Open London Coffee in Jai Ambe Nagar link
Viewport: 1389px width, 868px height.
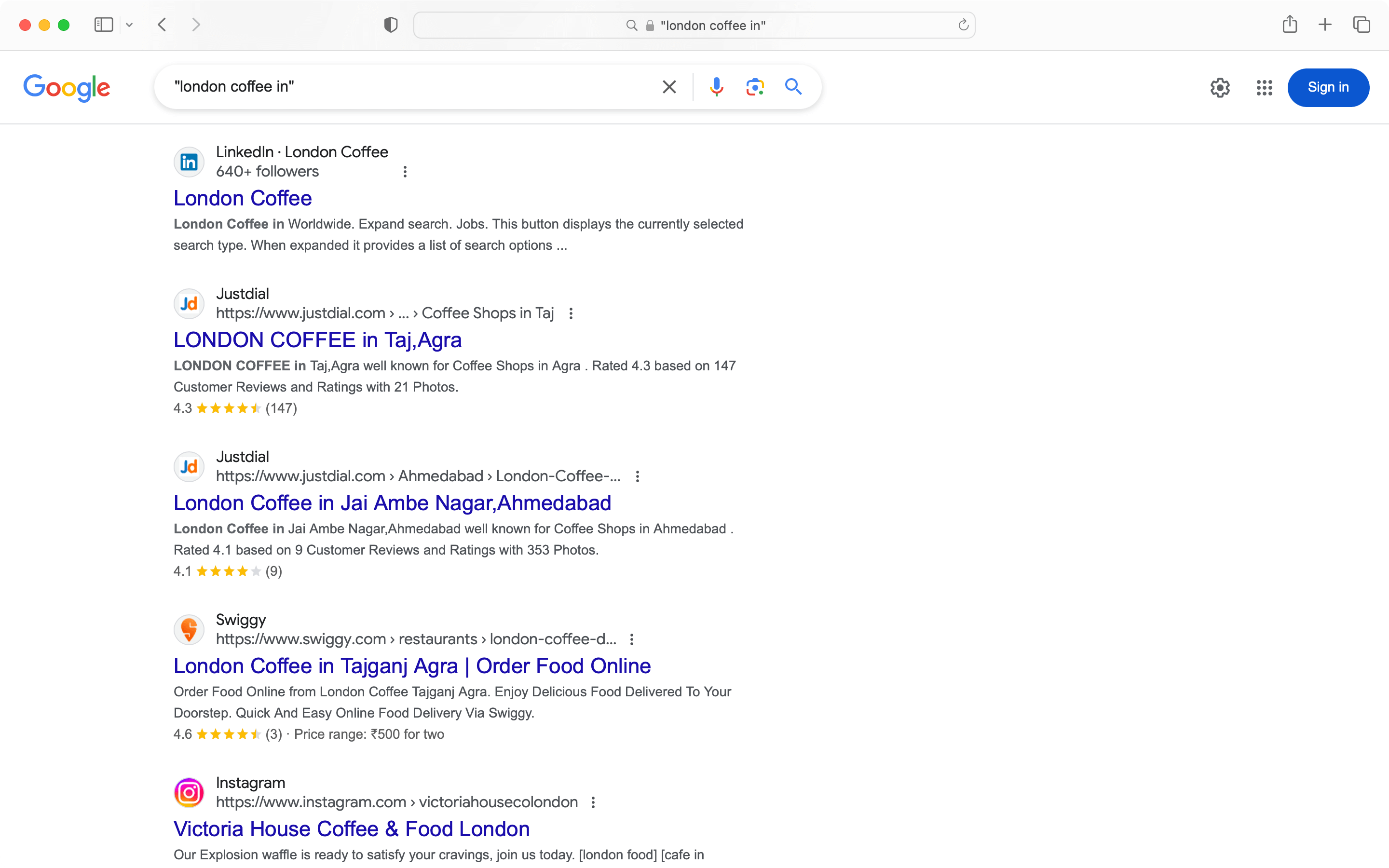coord(392,503)
